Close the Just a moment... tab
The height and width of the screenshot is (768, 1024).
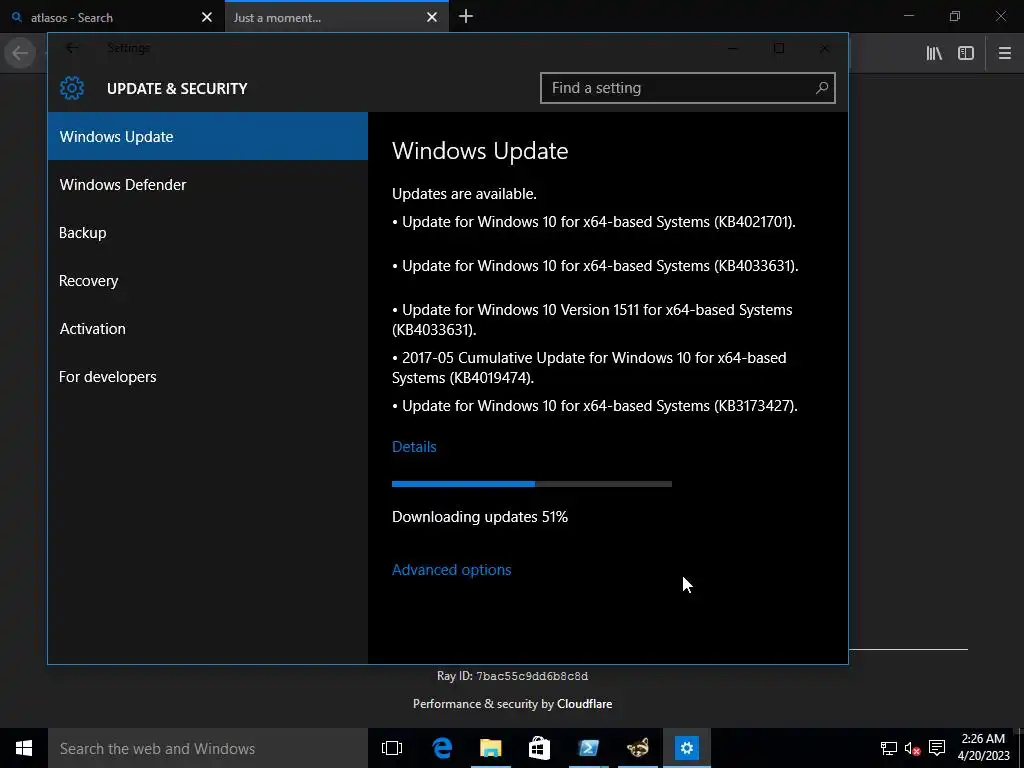432,18
